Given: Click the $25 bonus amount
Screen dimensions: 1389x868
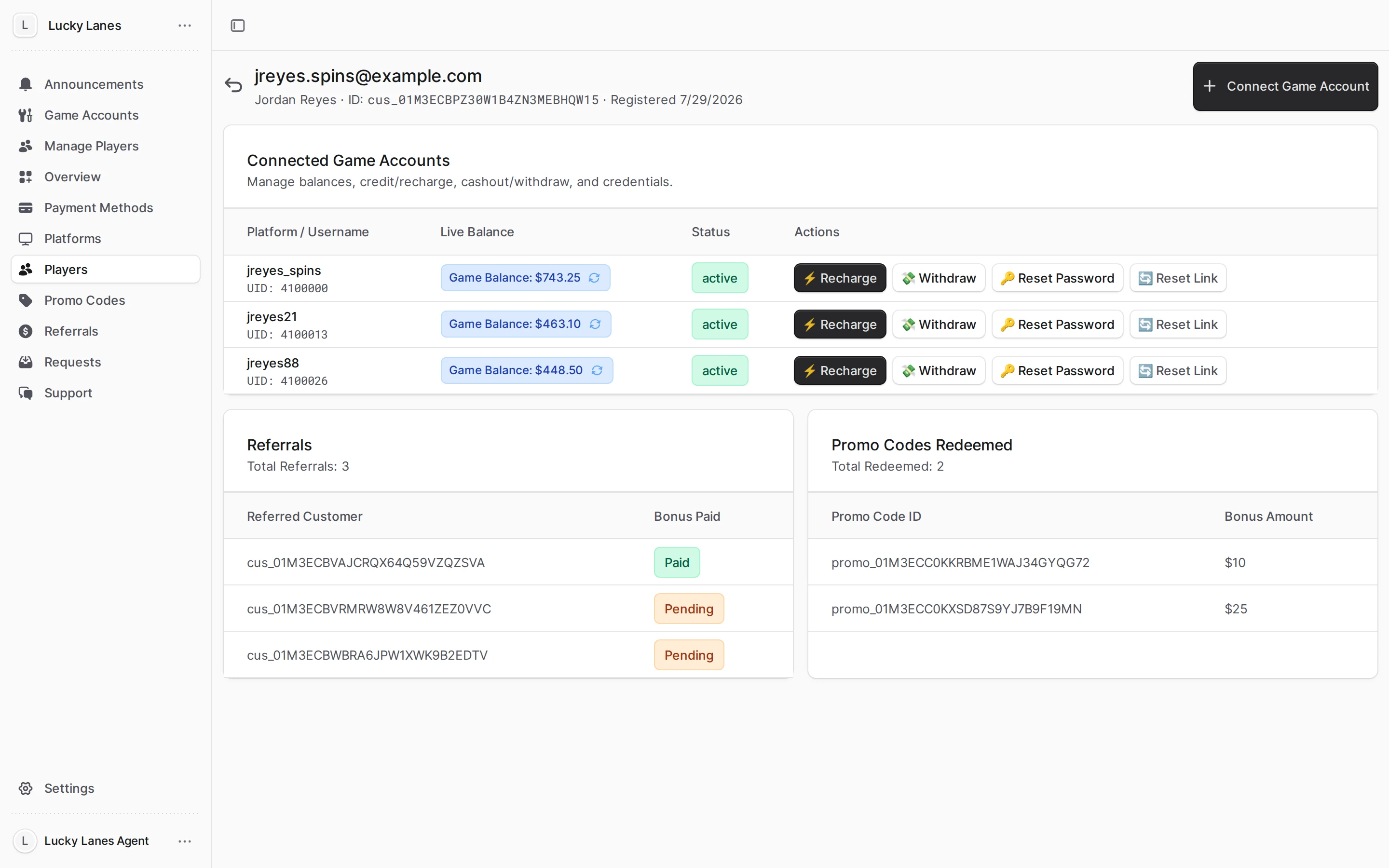Looking at the screenshot, I should [1236, 609].
